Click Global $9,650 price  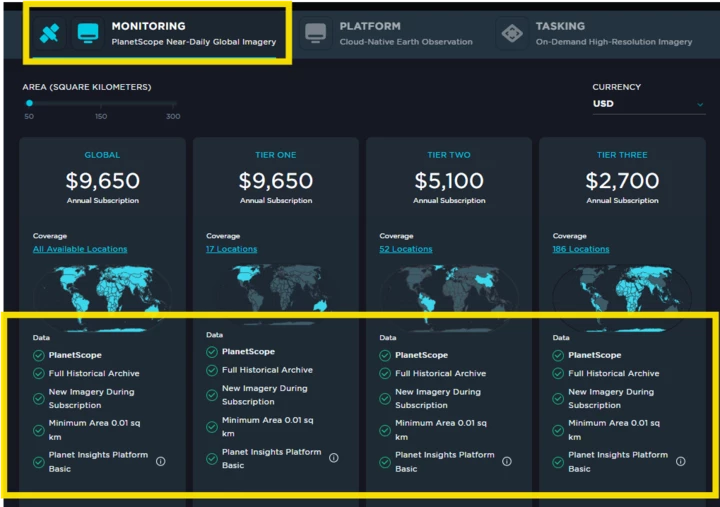102,180
